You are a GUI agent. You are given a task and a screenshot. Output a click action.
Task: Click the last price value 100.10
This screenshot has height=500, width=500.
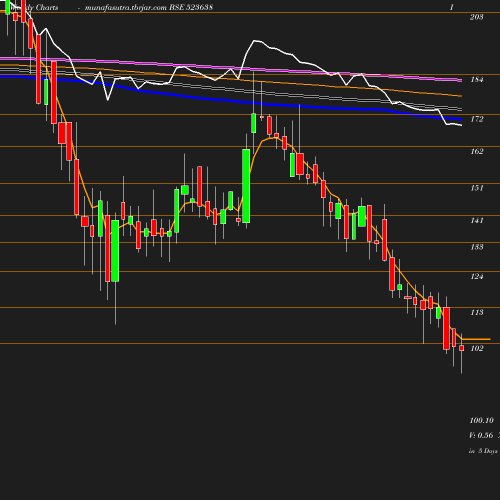[x=481, y=420]
